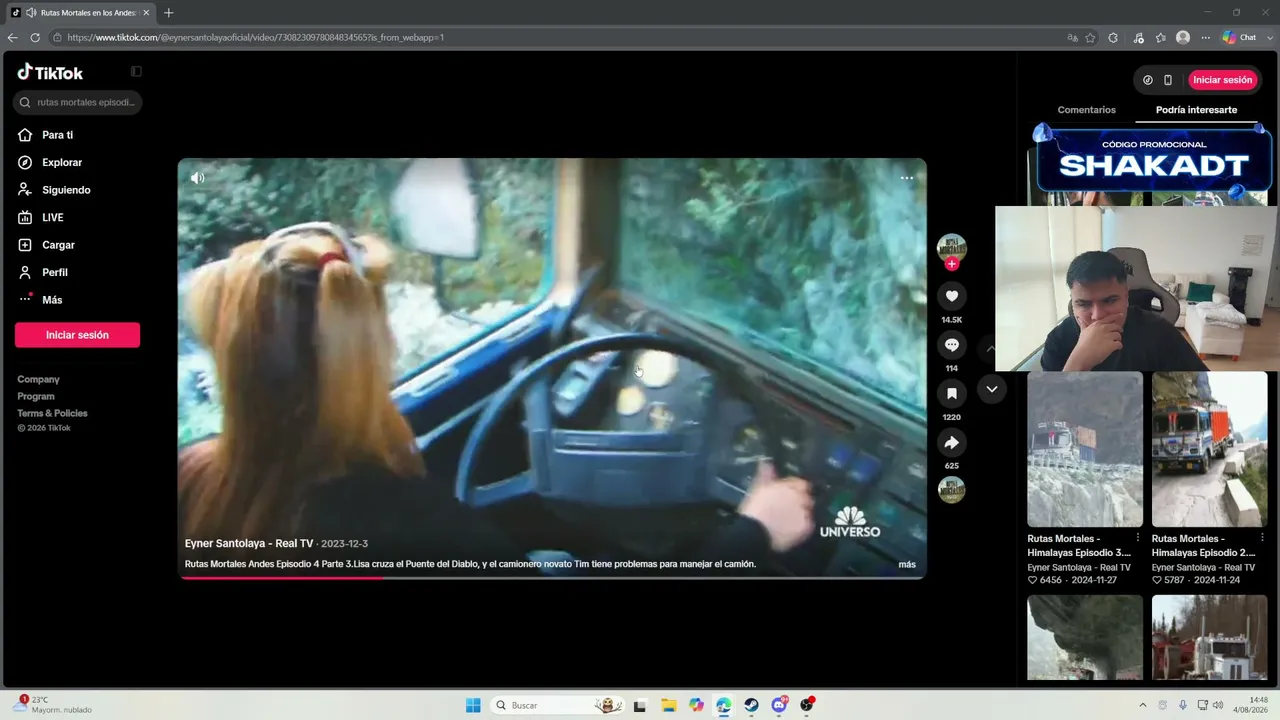This screenshot has height=720, width=1280.
Task: Bookmark the video with the save icon
Action: tap(951, 394)
